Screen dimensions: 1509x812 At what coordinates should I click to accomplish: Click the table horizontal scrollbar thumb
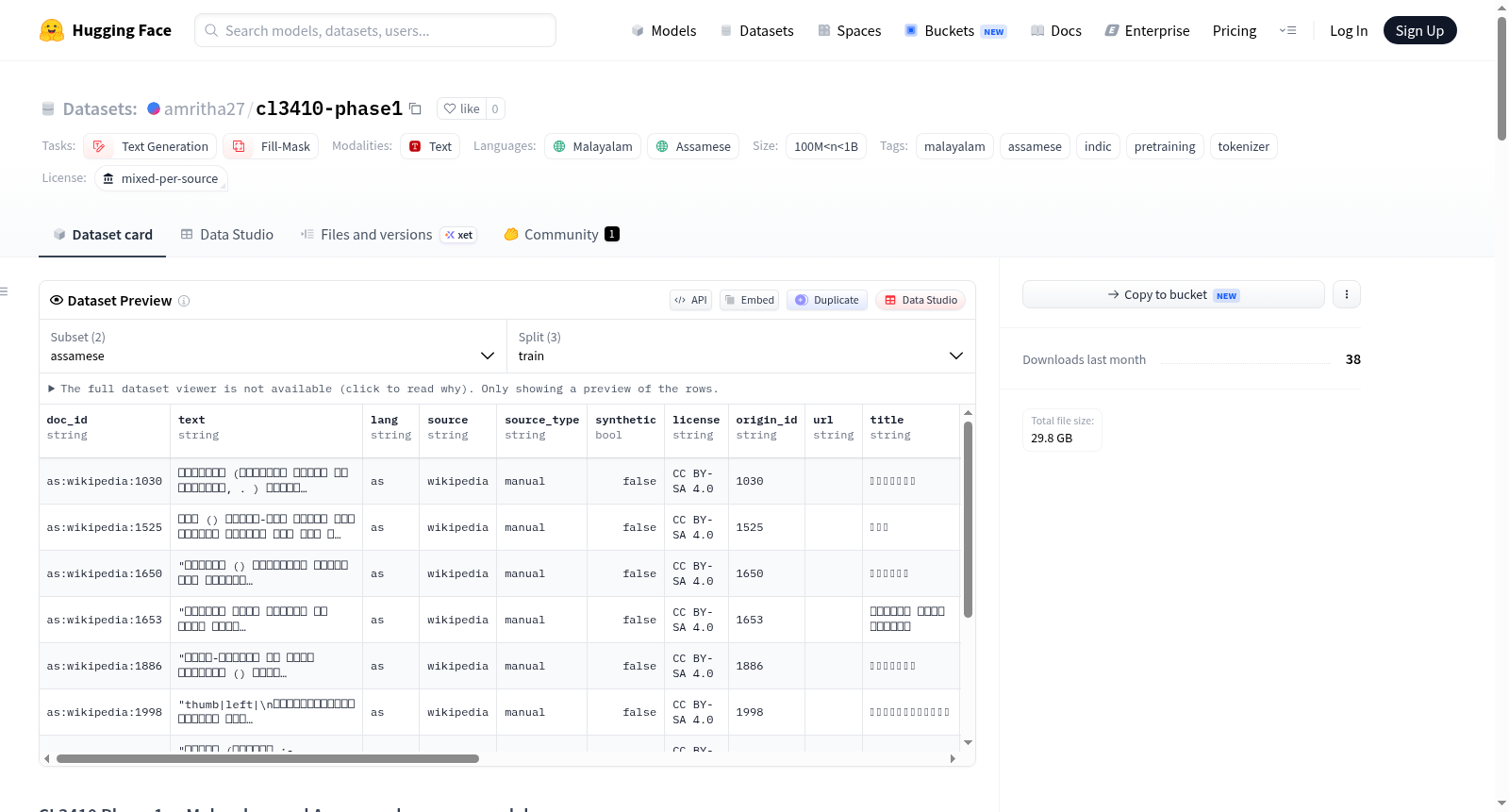[268, 758]
